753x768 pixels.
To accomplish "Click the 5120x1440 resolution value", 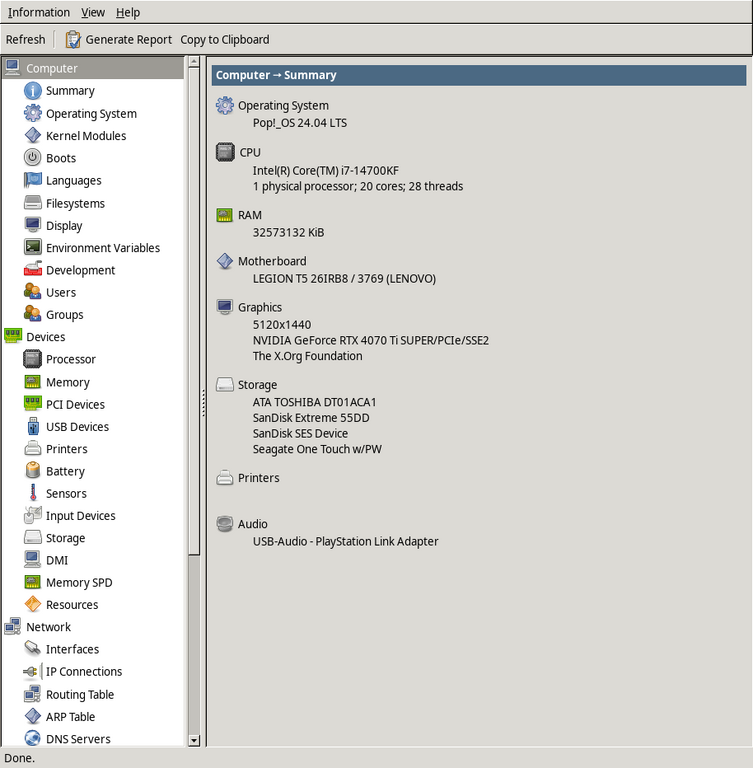I will [x=282, y=325].
